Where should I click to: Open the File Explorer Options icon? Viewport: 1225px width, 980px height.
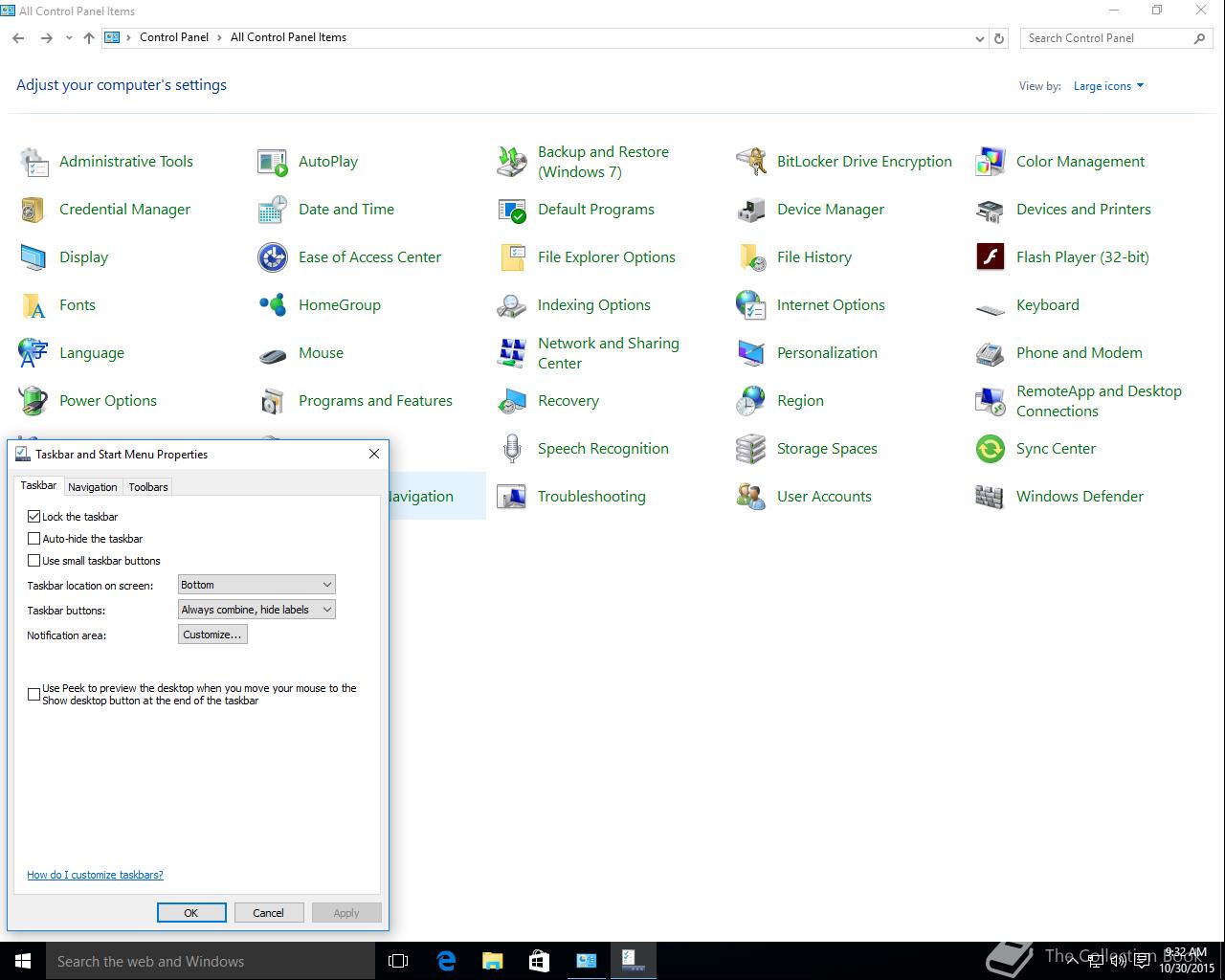[x=512, y=257]
